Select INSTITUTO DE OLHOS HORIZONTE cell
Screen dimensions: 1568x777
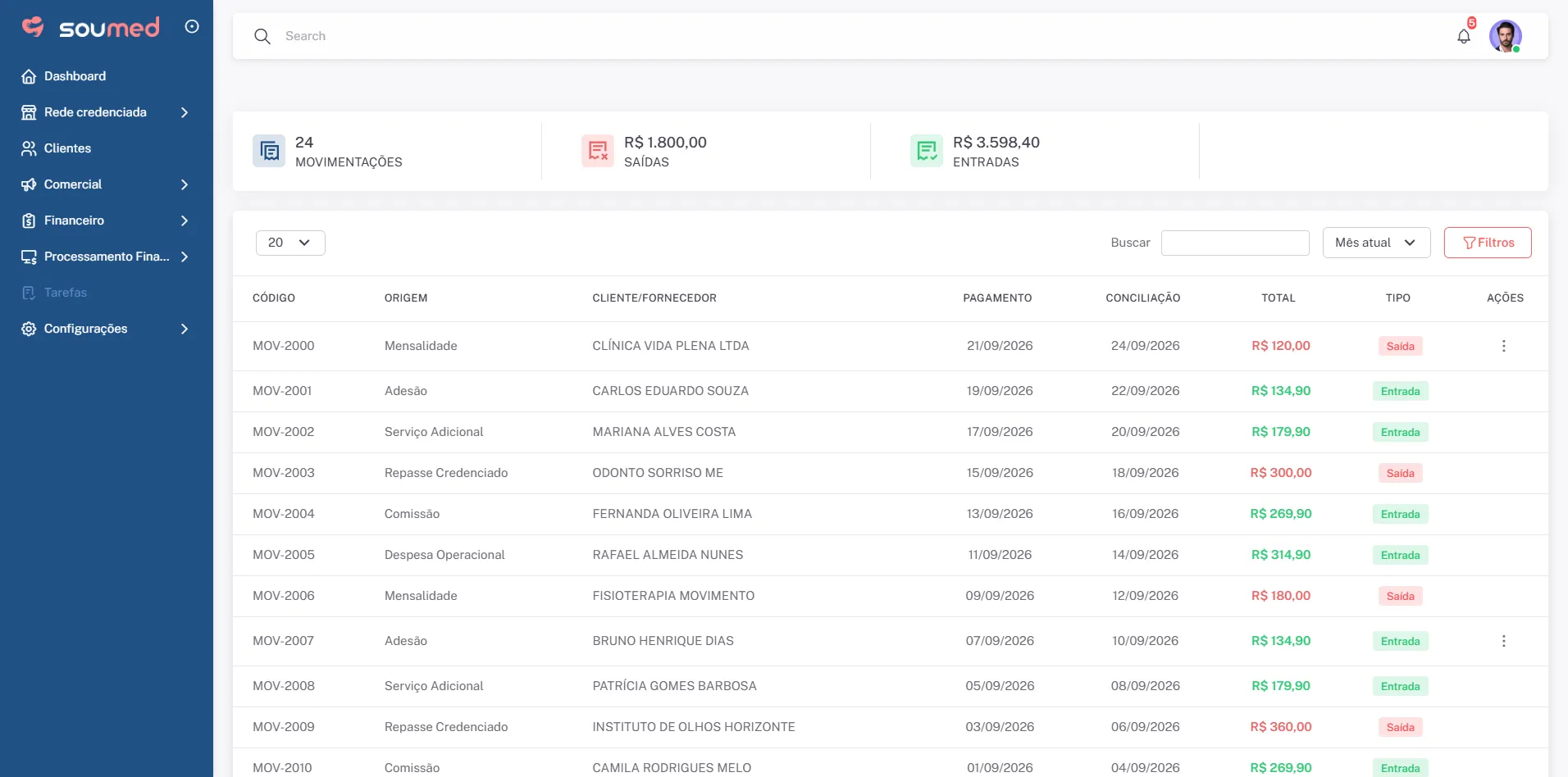(x=694, y=727)
